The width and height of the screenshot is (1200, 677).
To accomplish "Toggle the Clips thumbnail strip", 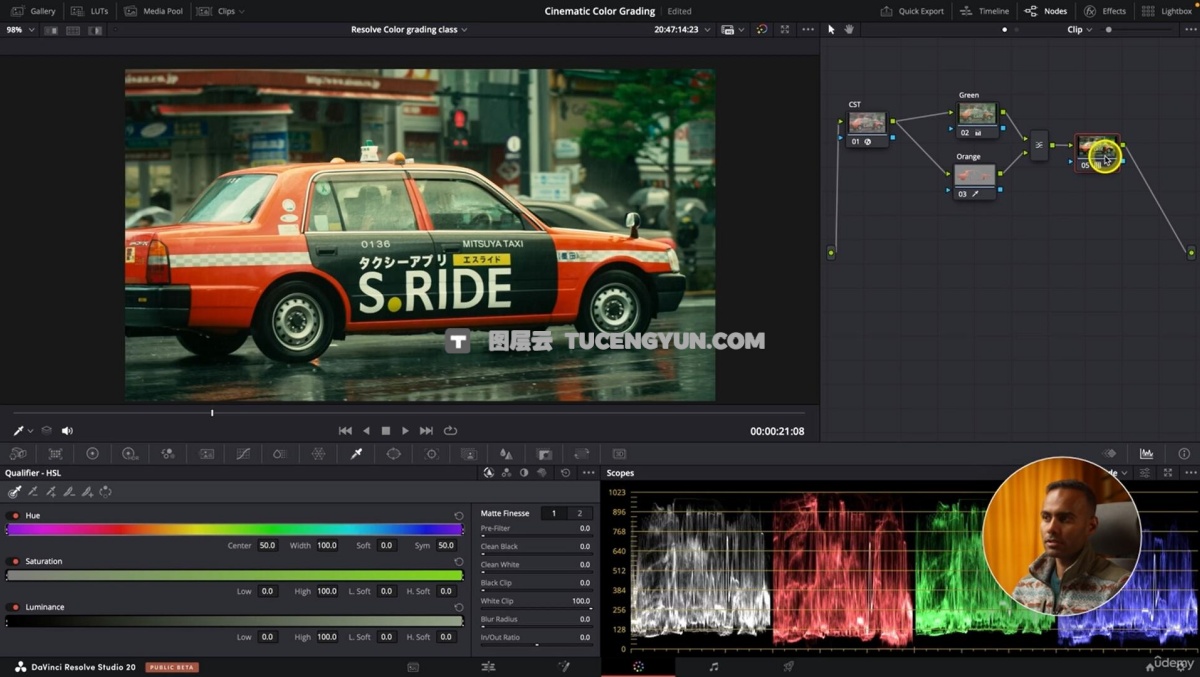I will point(221,11).
